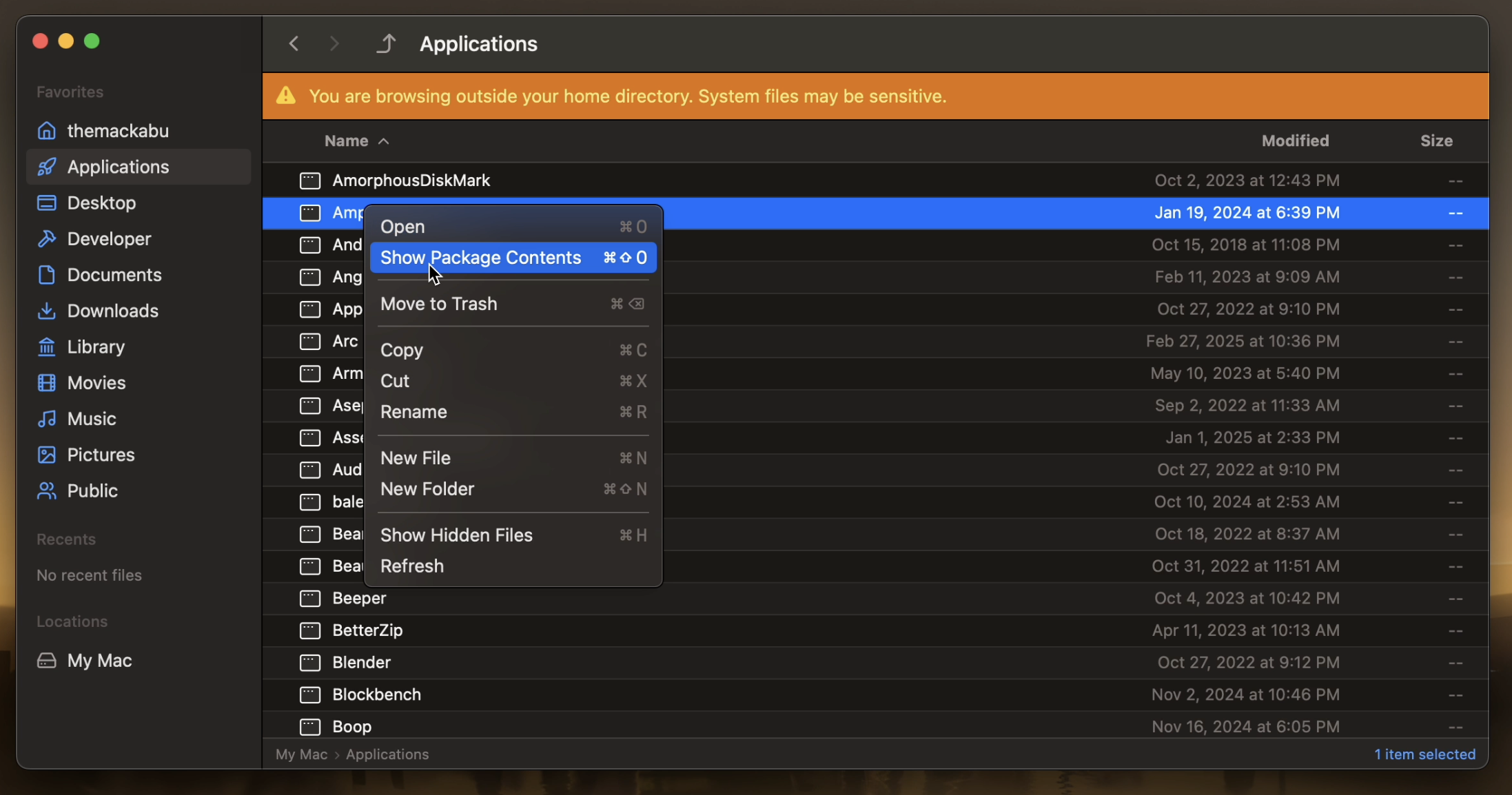Open the themackabu home folder
1512x795 pixels.
point(117,131)
